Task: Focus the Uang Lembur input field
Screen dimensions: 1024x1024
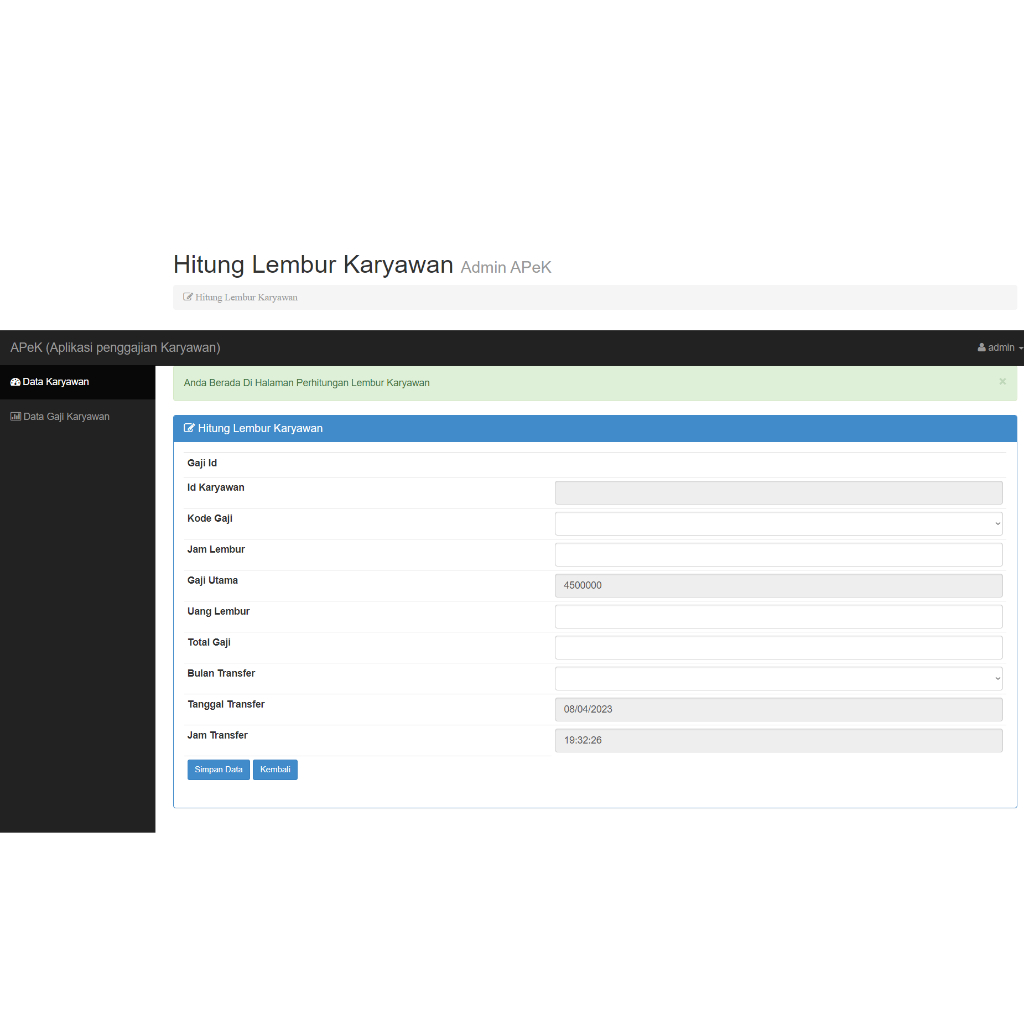Action: click(x=778, y=617)
